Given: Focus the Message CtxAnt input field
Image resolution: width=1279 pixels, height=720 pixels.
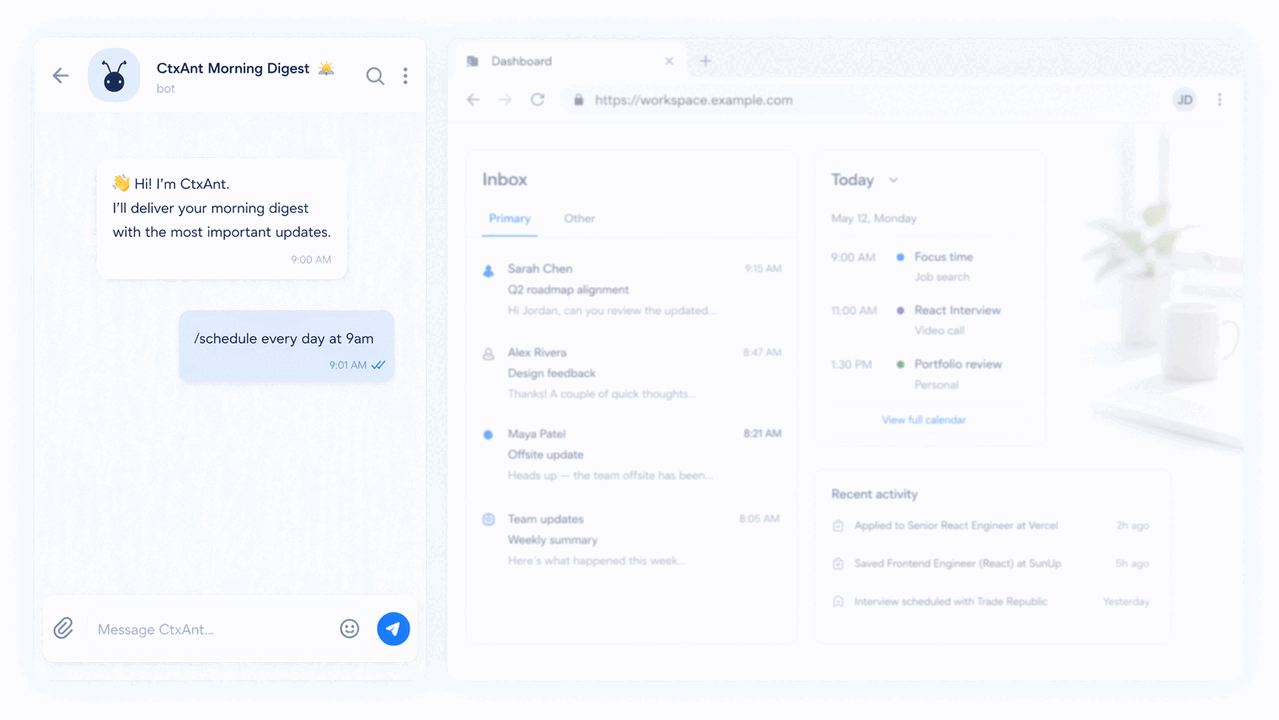Looking at the screenshot, I should [x=210, y=629].
